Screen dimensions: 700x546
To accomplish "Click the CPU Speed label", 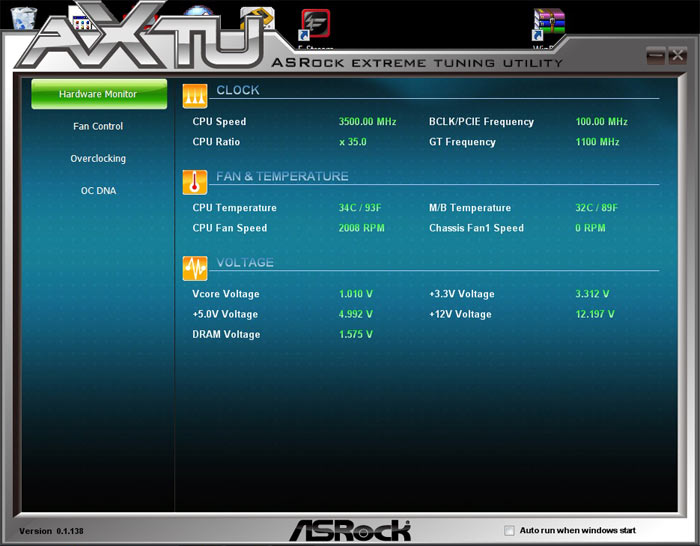I will 219,121.
